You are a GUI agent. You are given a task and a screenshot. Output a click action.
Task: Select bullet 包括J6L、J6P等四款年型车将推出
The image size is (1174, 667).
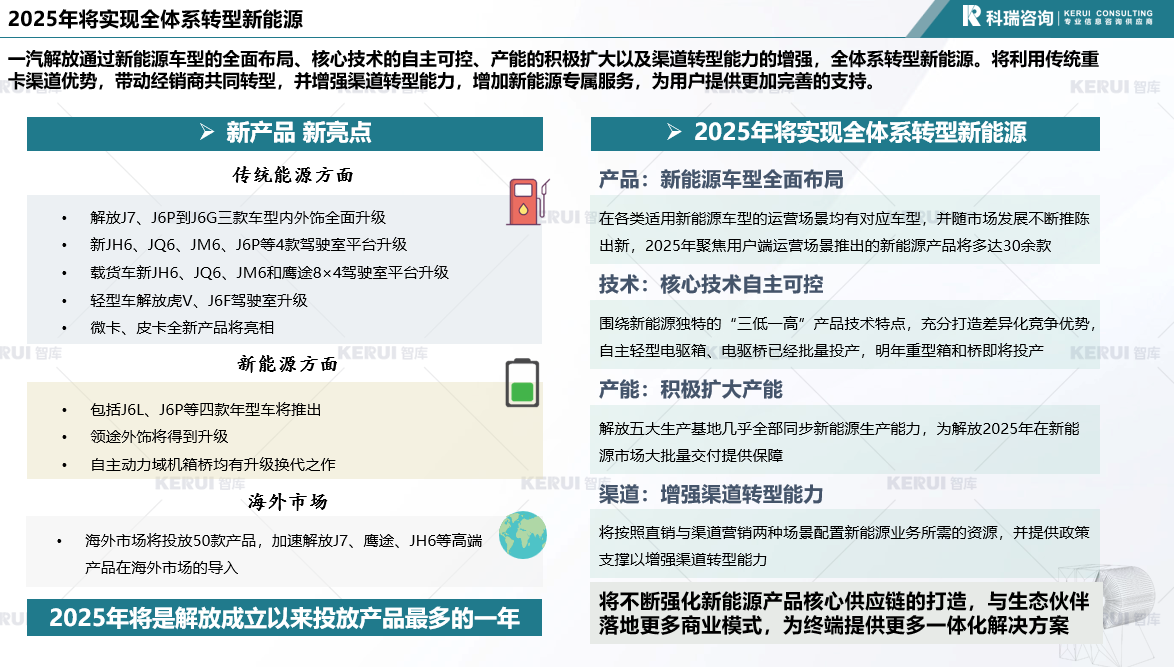point(206,409)
